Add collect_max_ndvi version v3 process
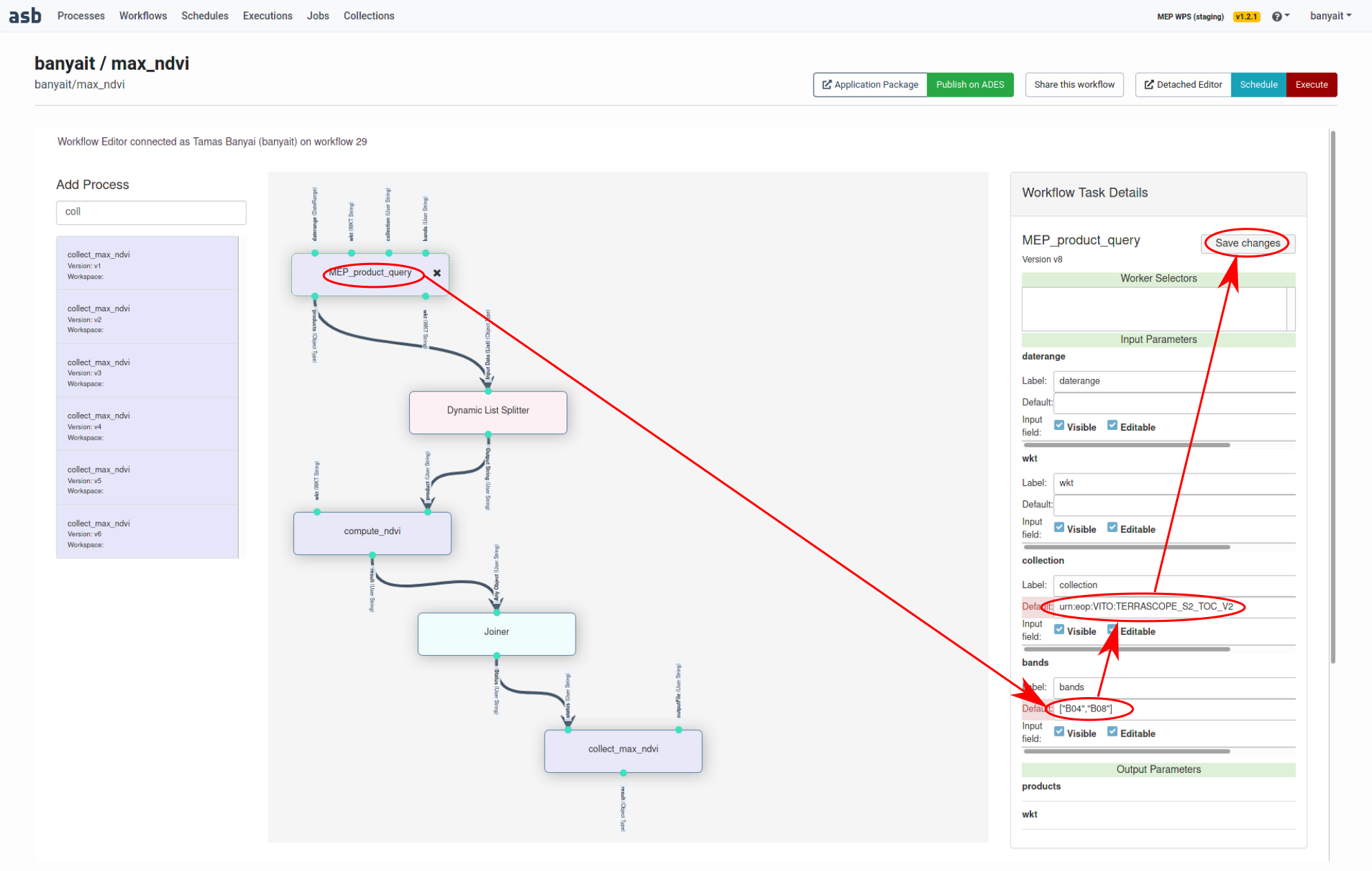Screen dimensions: 1372x871 (x=147, y=371)
